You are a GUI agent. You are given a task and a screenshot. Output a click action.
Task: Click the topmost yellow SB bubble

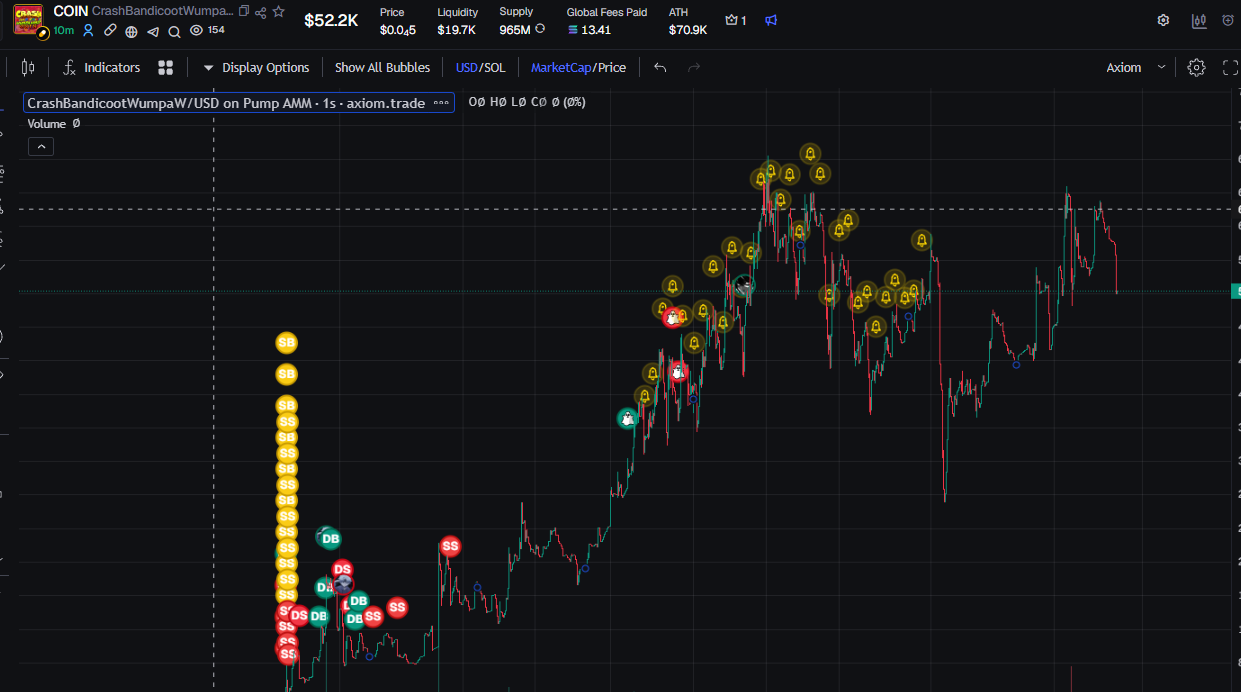[287, 343]
